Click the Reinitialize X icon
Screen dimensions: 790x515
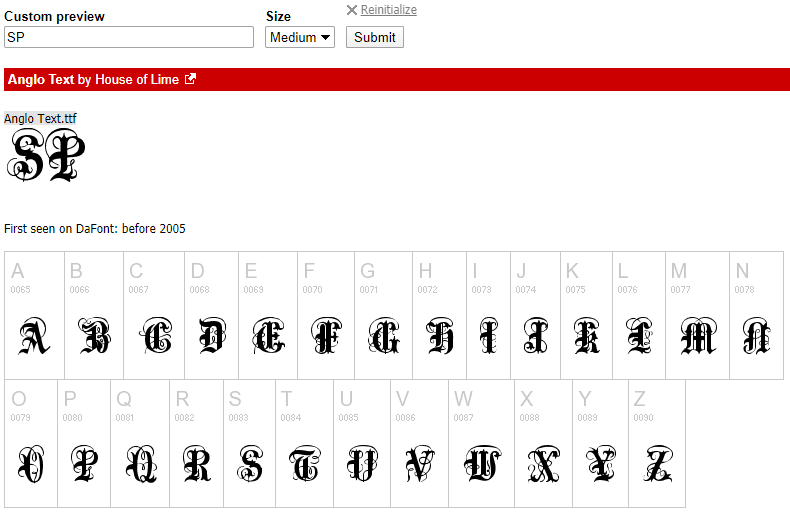pyautogui.click(x=352, y=10)
